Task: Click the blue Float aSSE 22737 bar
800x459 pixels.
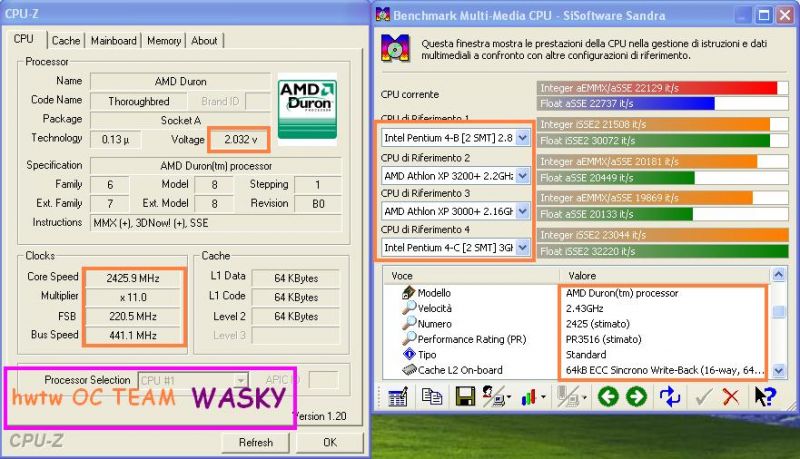Action: click(626, 104)
